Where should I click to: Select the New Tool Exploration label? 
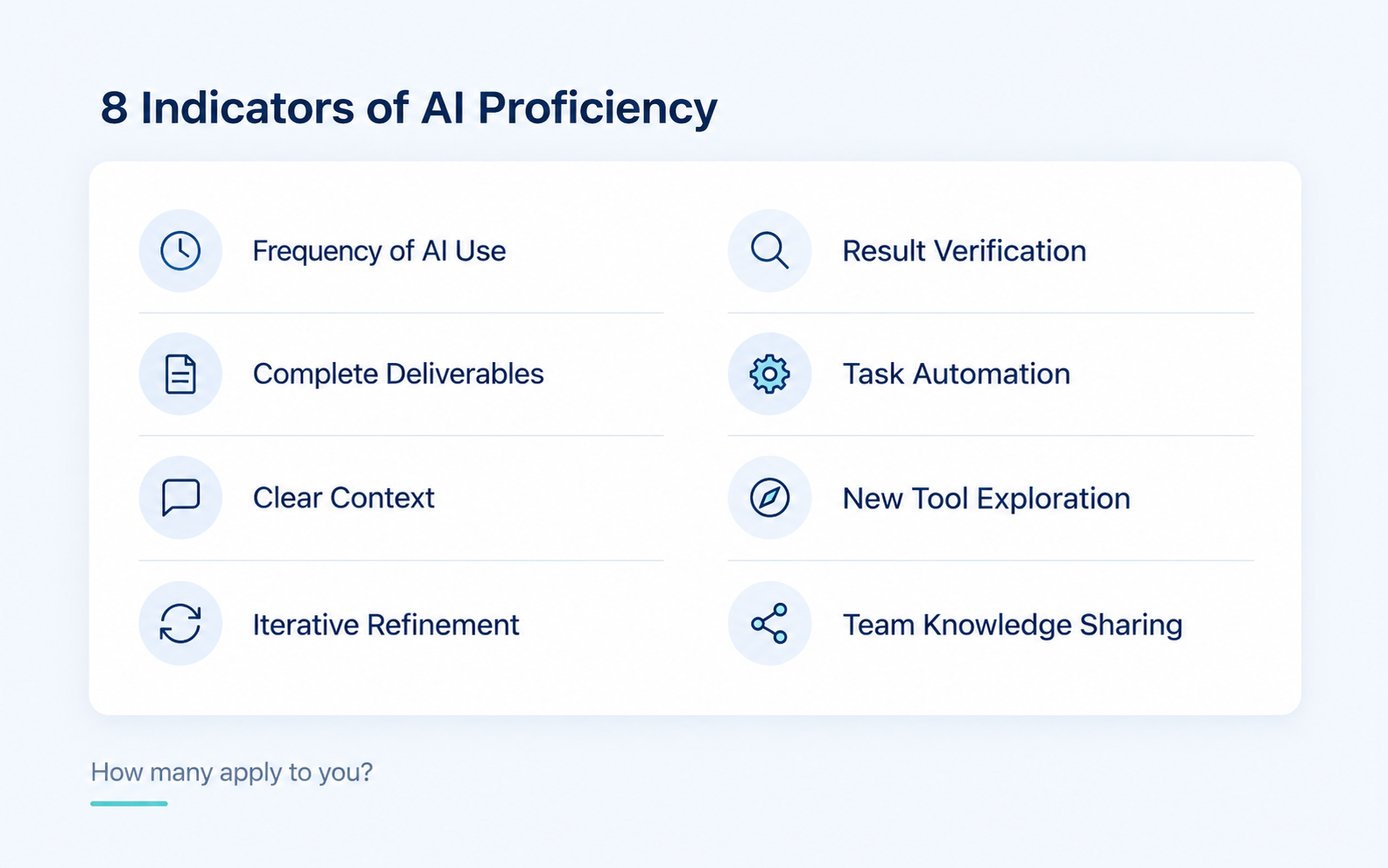click(986, 499)
